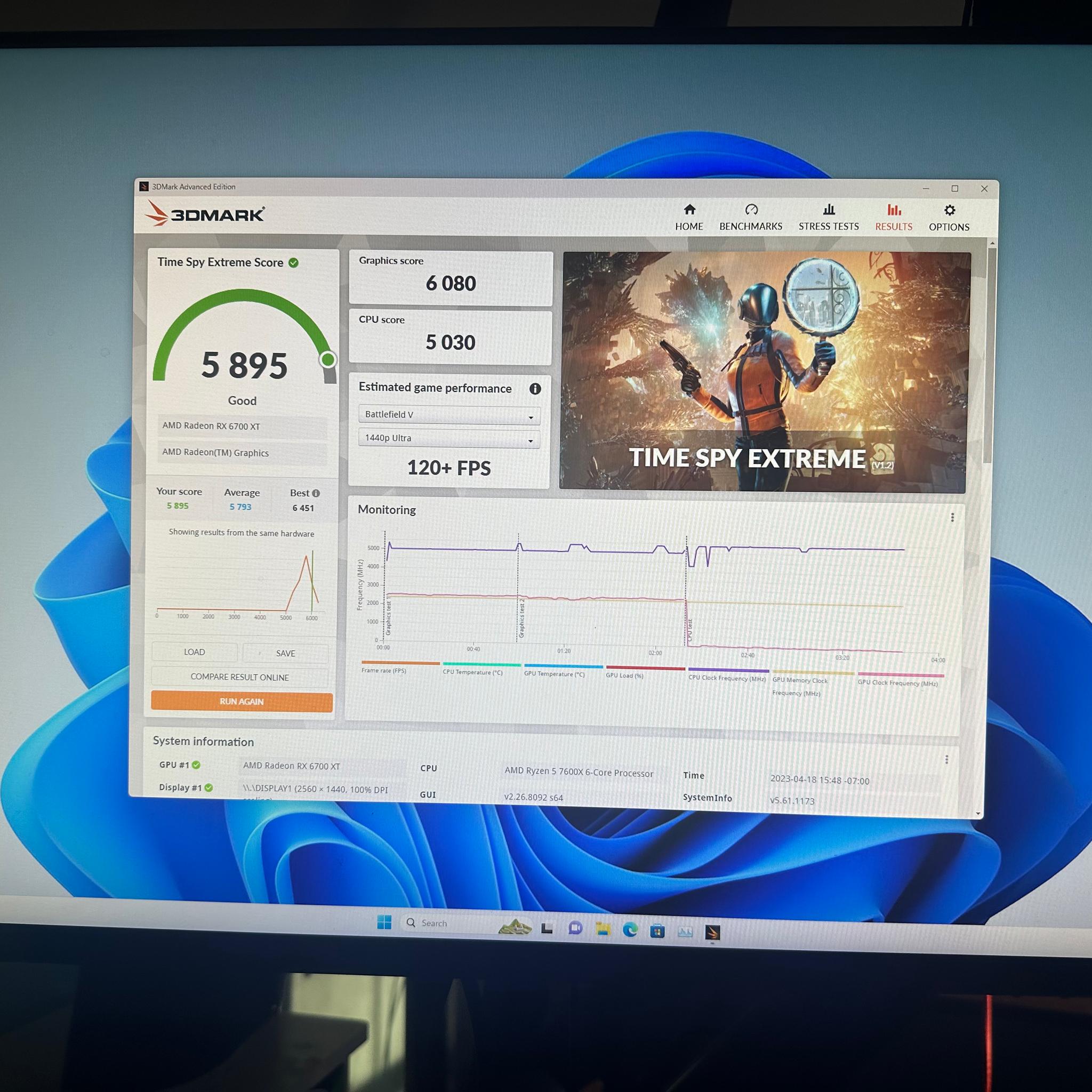
Task: Switch to STRESS TESTS tab
Action: click(829, 218)
